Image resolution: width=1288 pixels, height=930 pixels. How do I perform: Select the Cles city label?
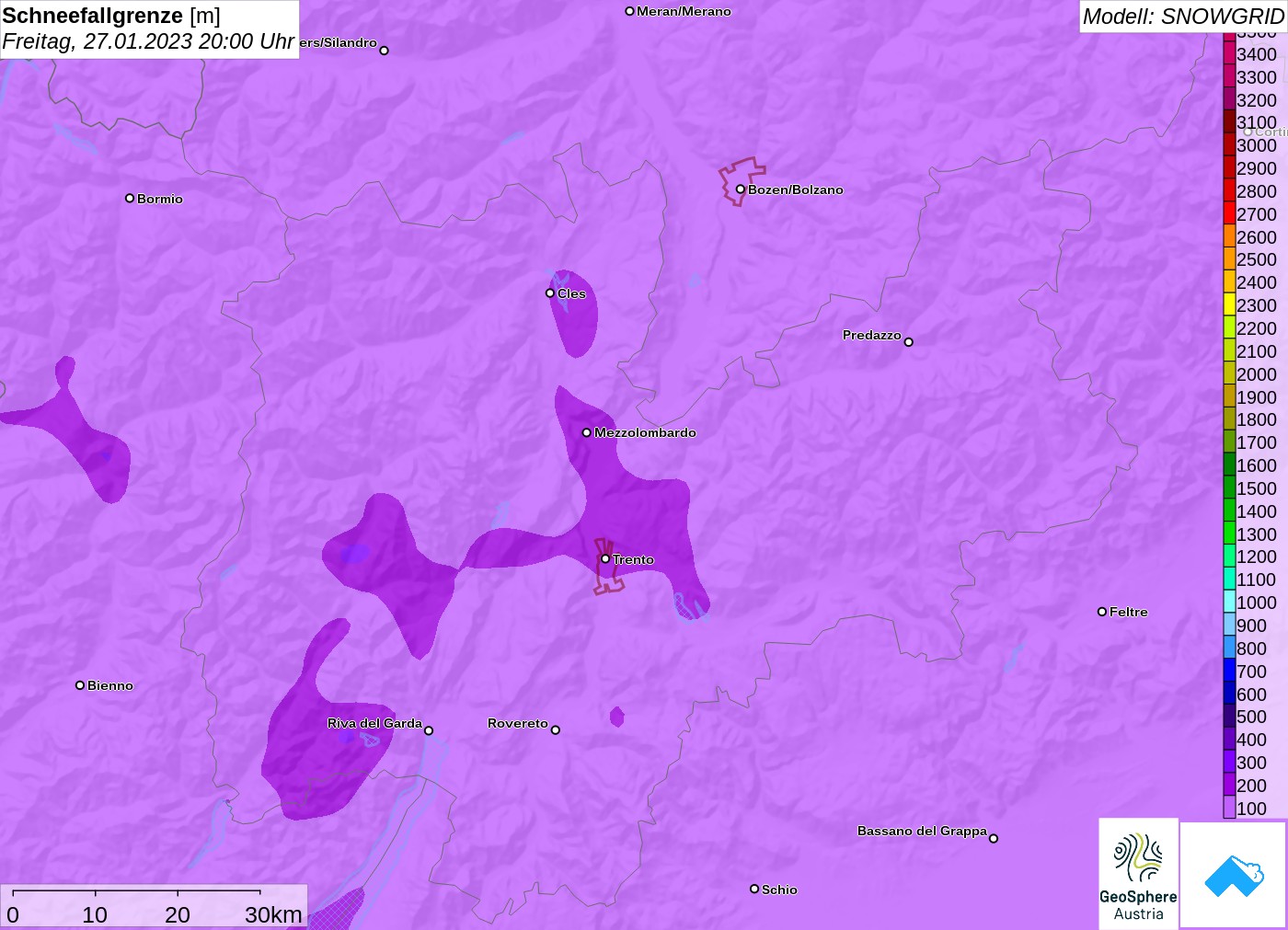click(571, 293)
